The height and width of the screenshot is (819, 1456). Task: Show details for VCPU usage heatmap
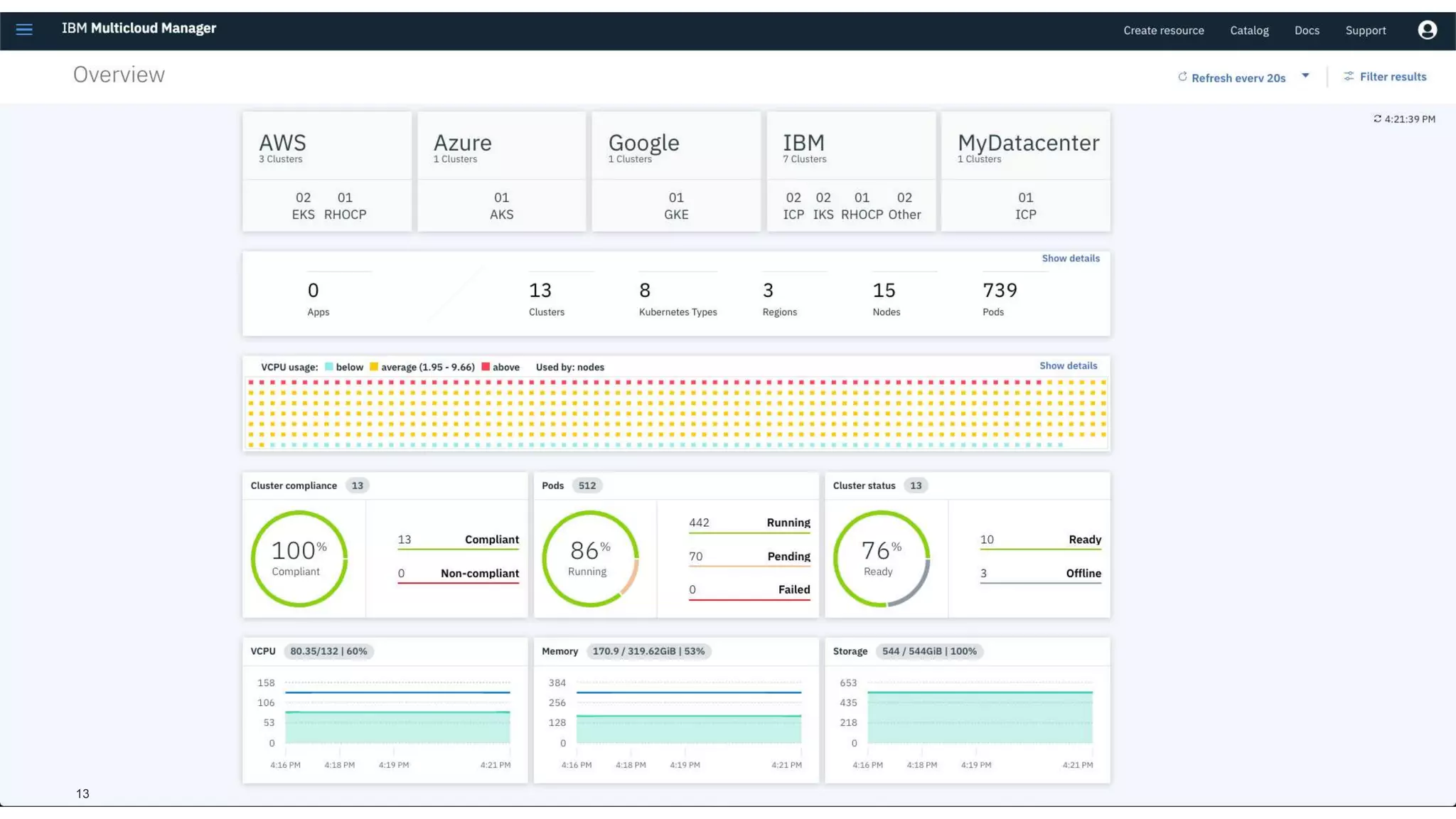click(x=1068, y=365)
